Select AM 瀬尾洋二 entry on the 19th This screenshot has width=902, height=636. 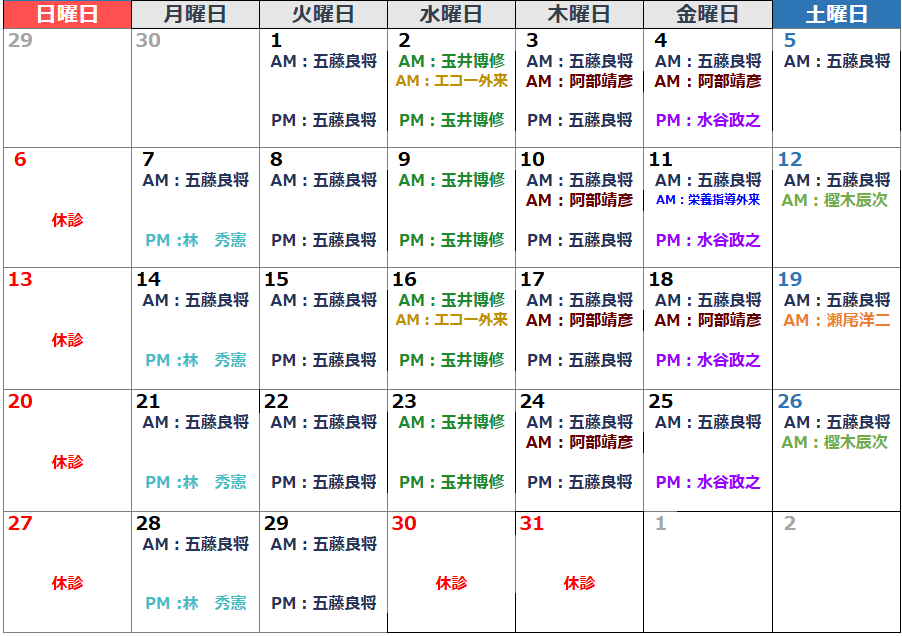pyautogui.click(x=837, y=320)
